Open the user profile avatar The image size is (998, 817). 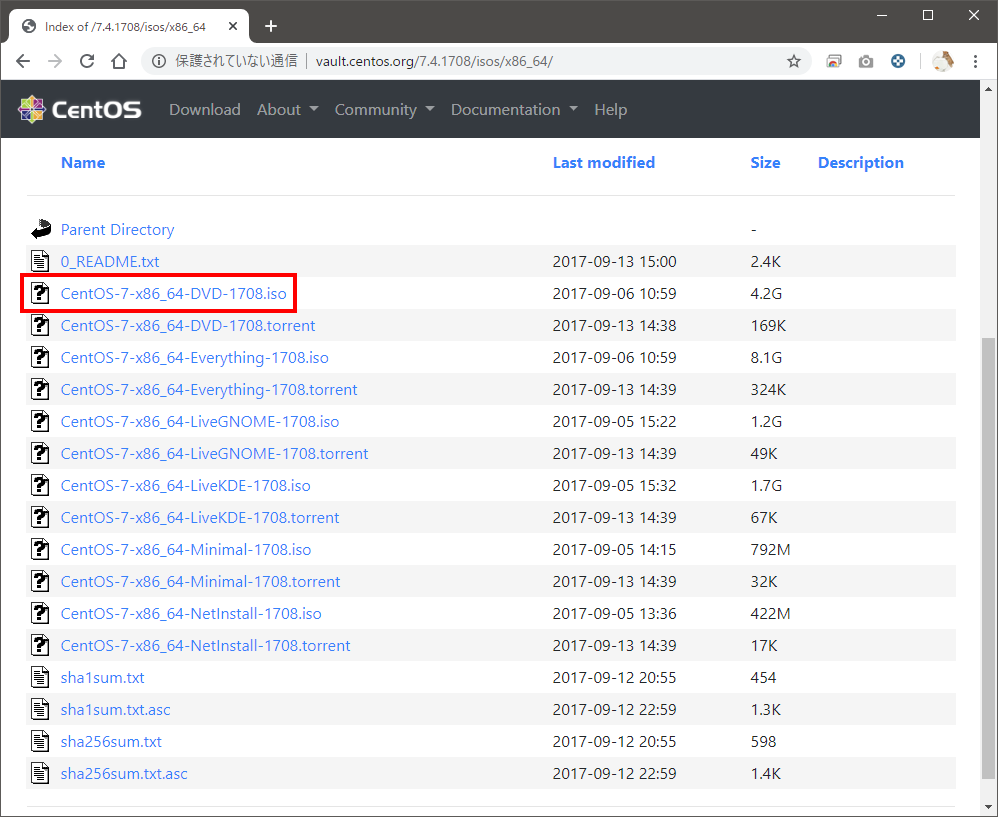click(943, 61)
